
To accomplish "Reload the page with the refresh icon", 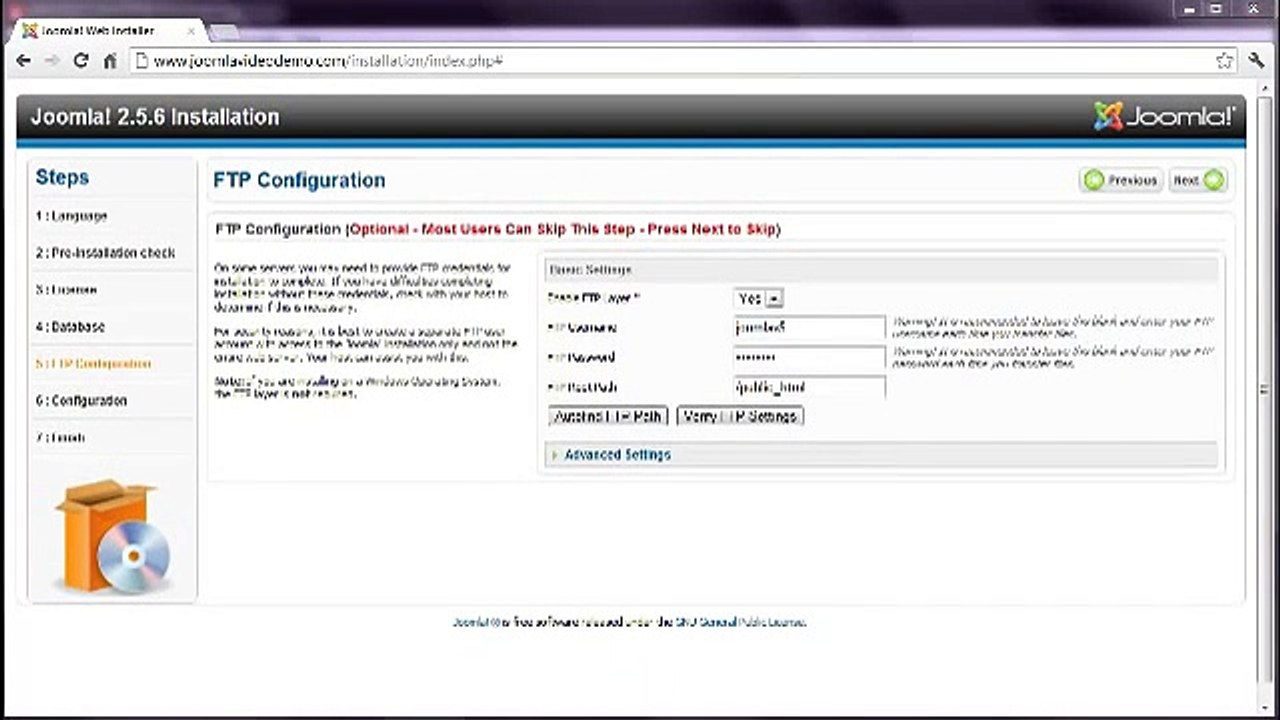I will pos(81,61).
